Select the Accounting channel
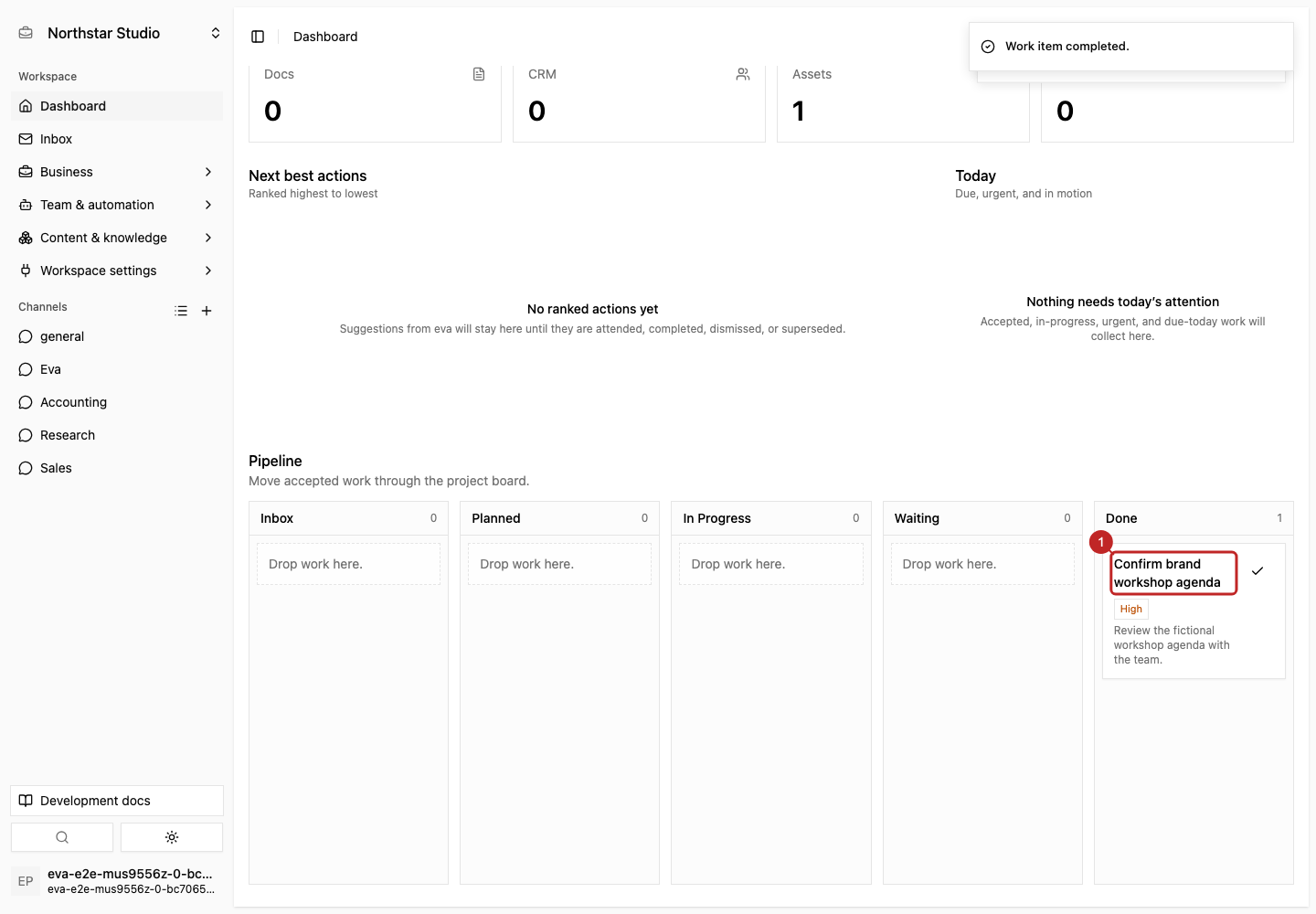 tap(117, 402)
